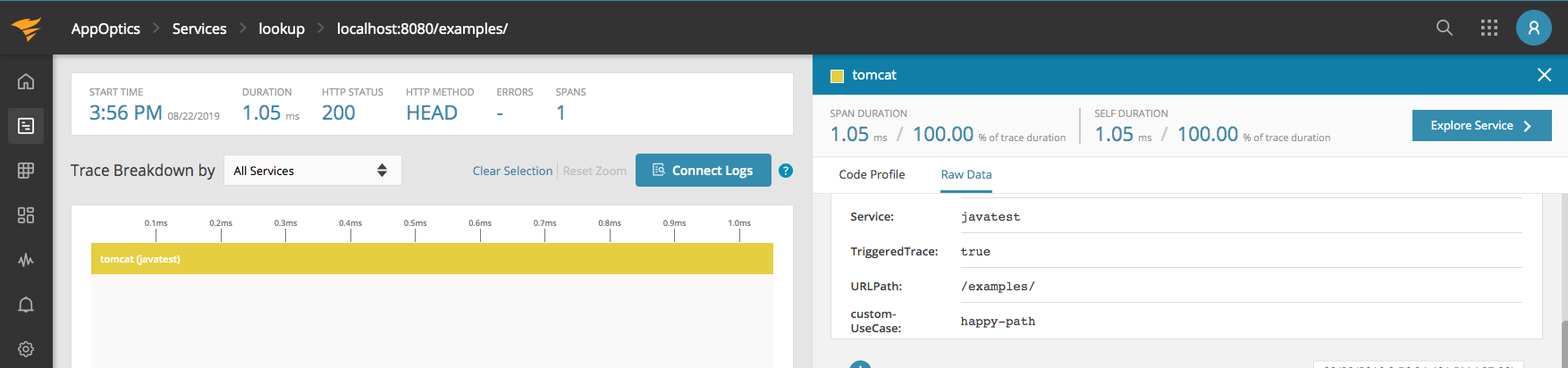
Task: Select the Services list sidebar icon
Action: pyautogui.click(x=26, y=126)
